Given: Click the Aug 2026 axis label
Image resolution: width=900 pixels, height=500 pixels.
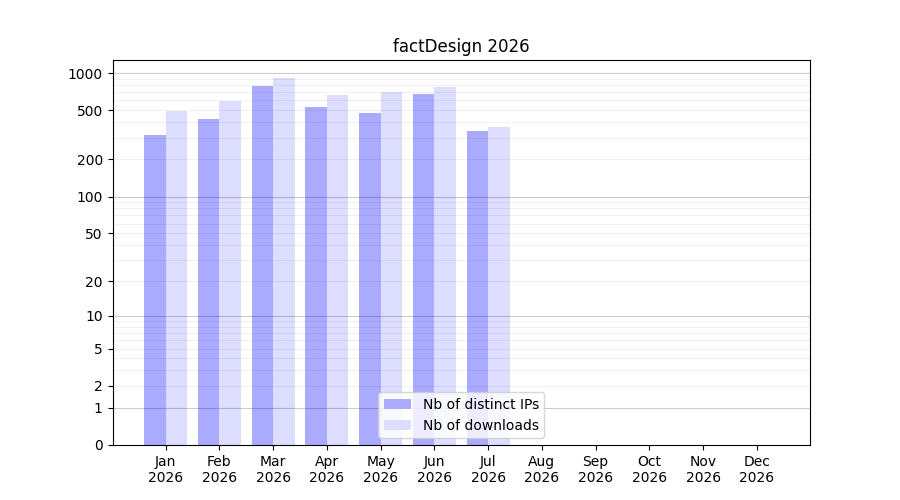Looking at the screenshot, I should pos(541,469).
